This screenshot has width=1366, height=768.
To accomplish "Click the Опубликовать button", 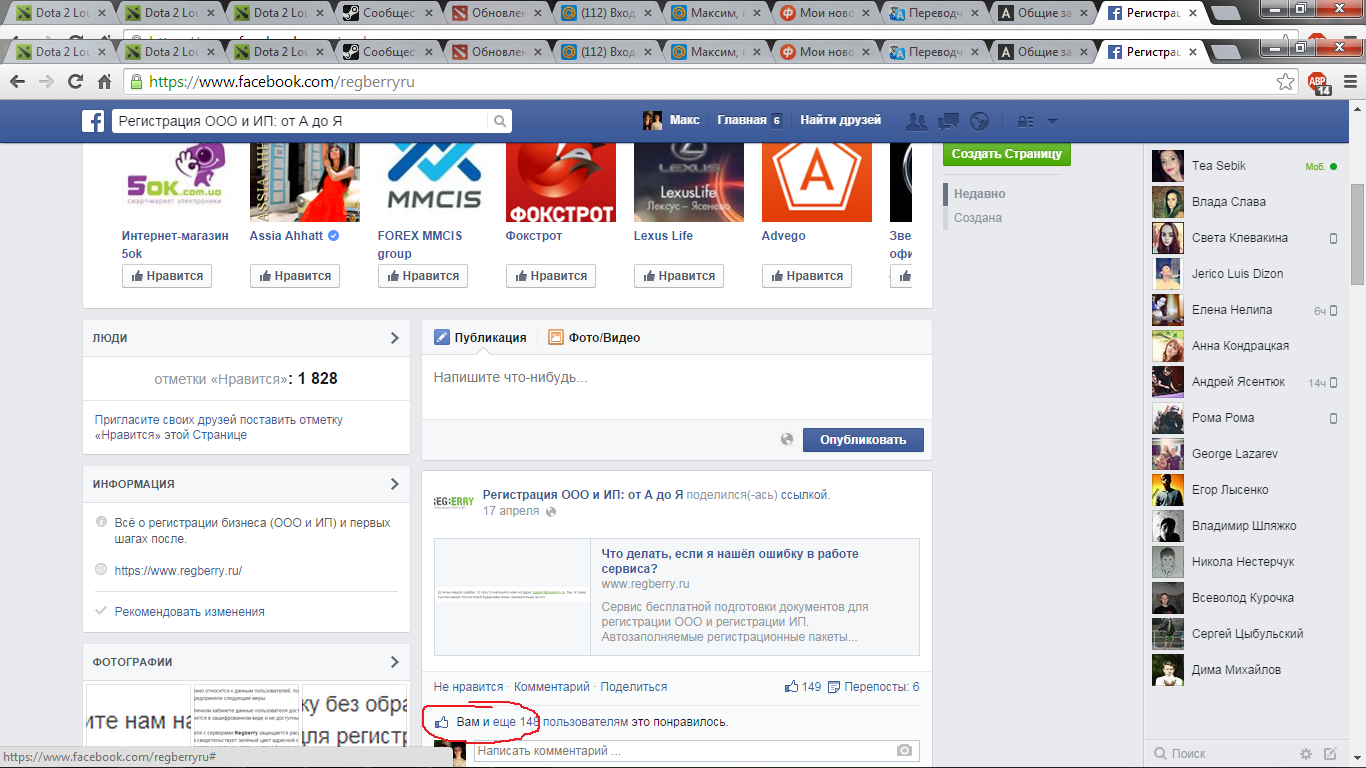I will [863, 440].
